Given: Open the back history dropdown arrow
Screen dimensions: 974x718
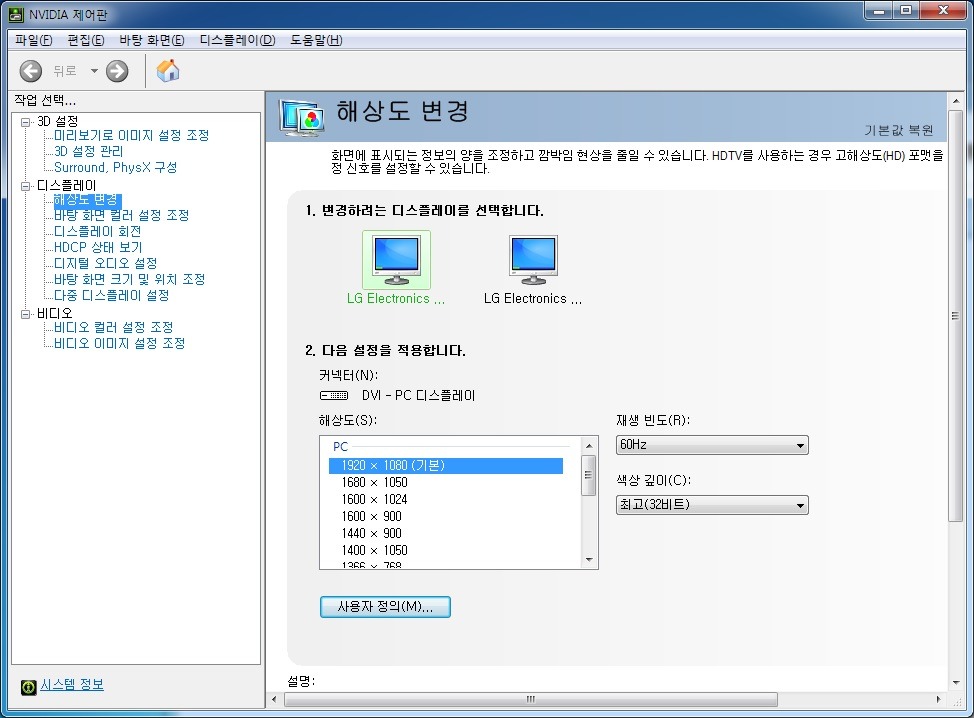Looking at the screenshot, I should click(94, 71).
